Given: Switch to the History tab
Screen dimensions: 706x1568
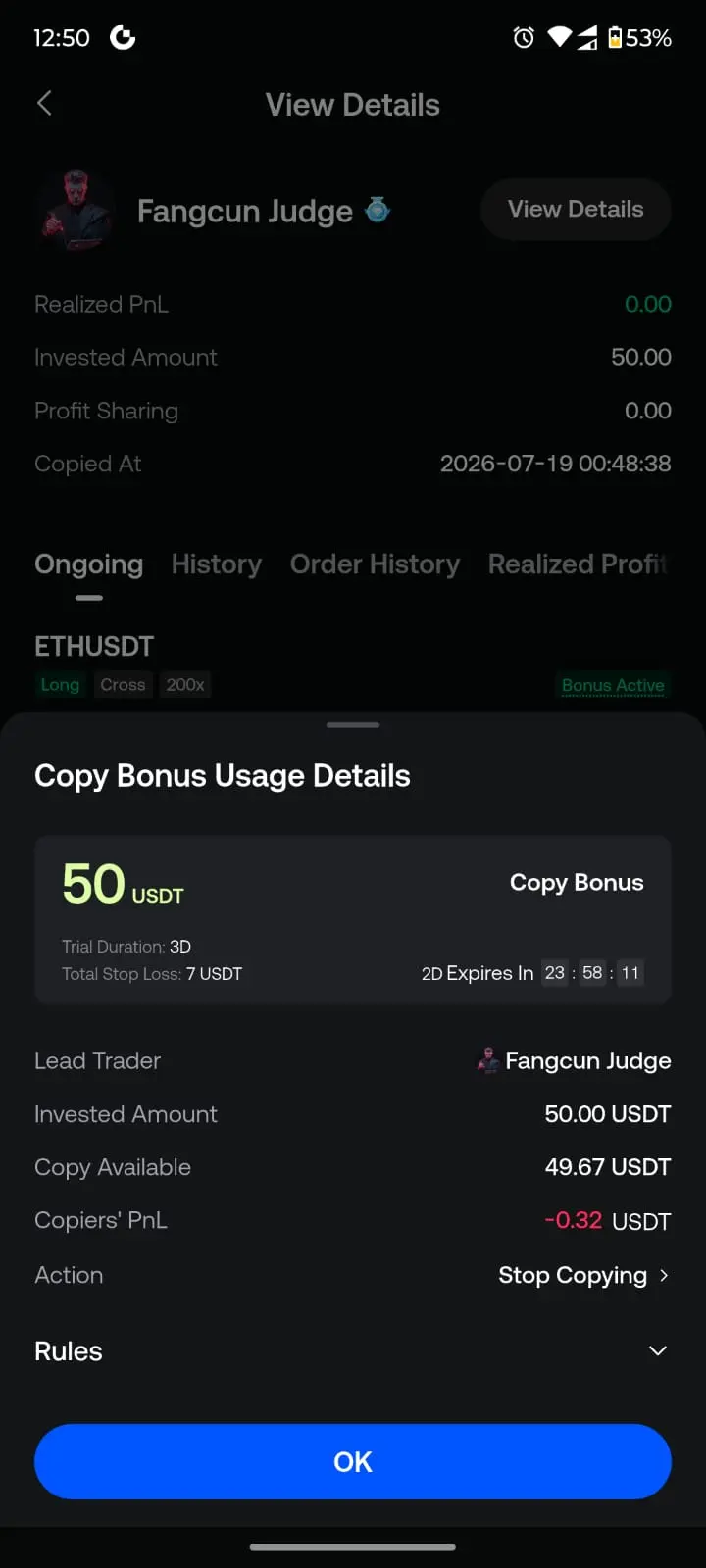Looking at the screenshot, I should pyautogui.click(x=217, y=564).
